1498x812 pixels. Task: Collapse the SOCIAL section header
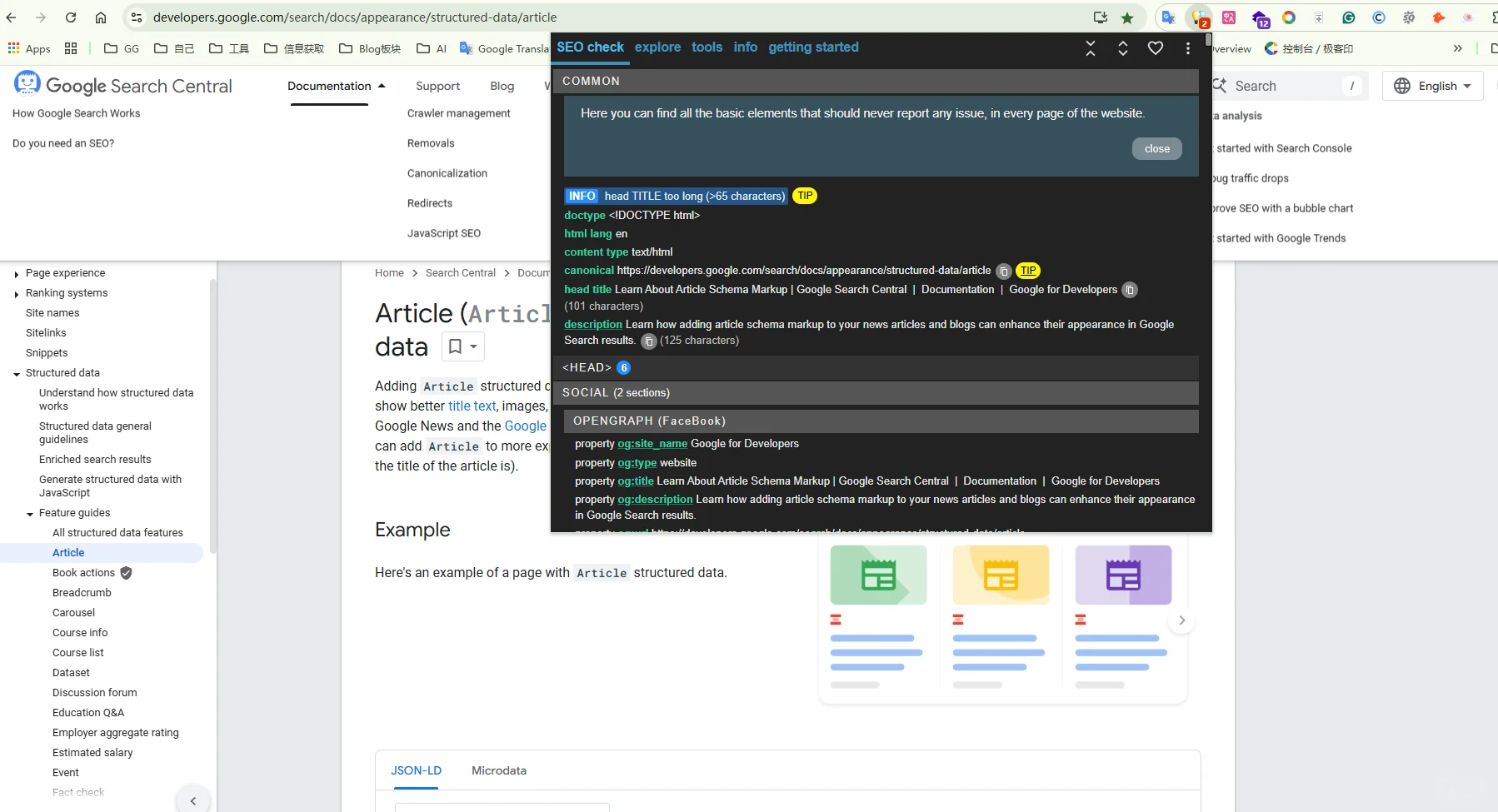click(x=875, y=392)
